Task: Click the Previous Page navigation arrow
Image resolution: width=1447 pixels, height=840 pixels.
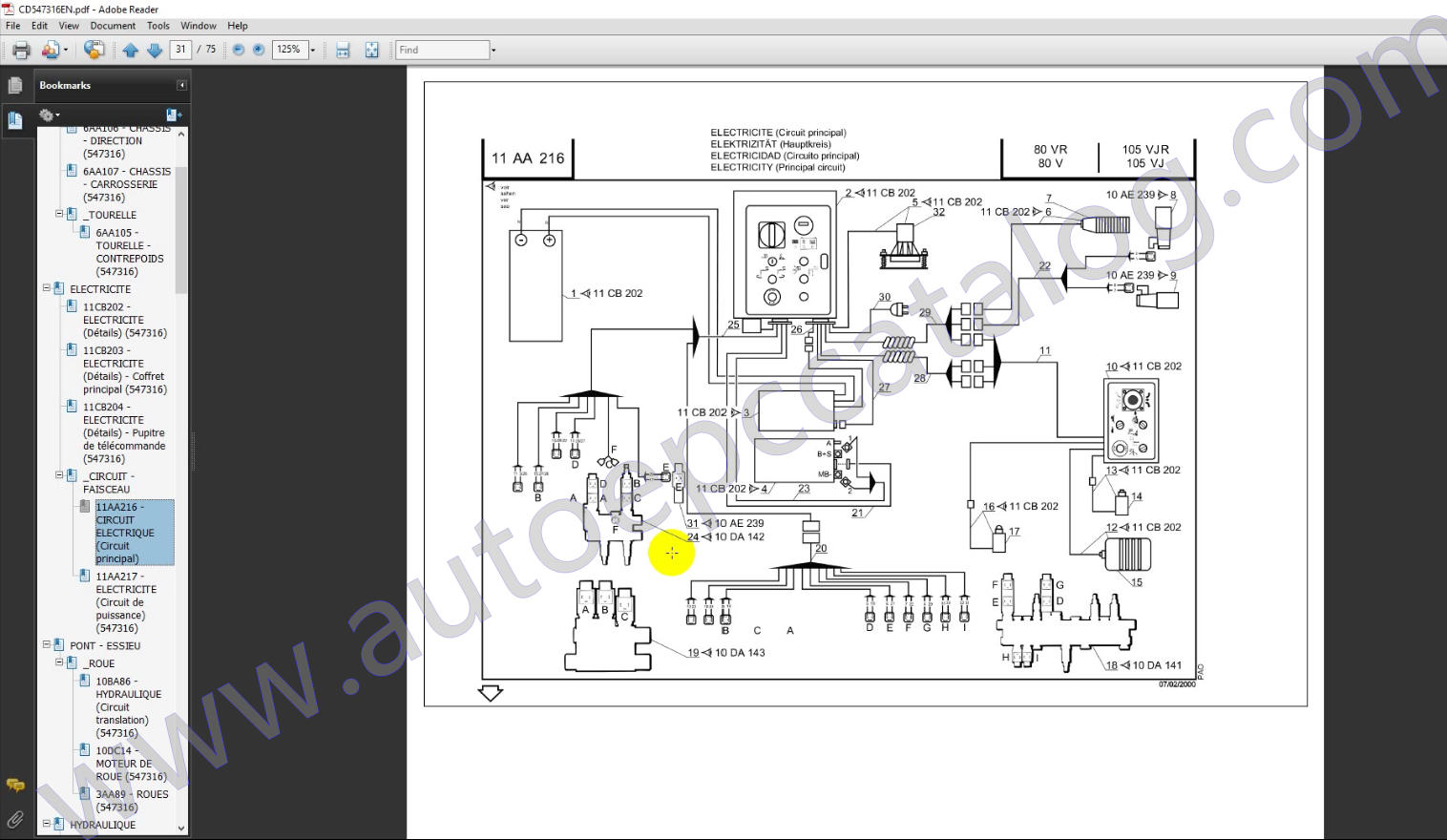Action: (x=131, y=50)
